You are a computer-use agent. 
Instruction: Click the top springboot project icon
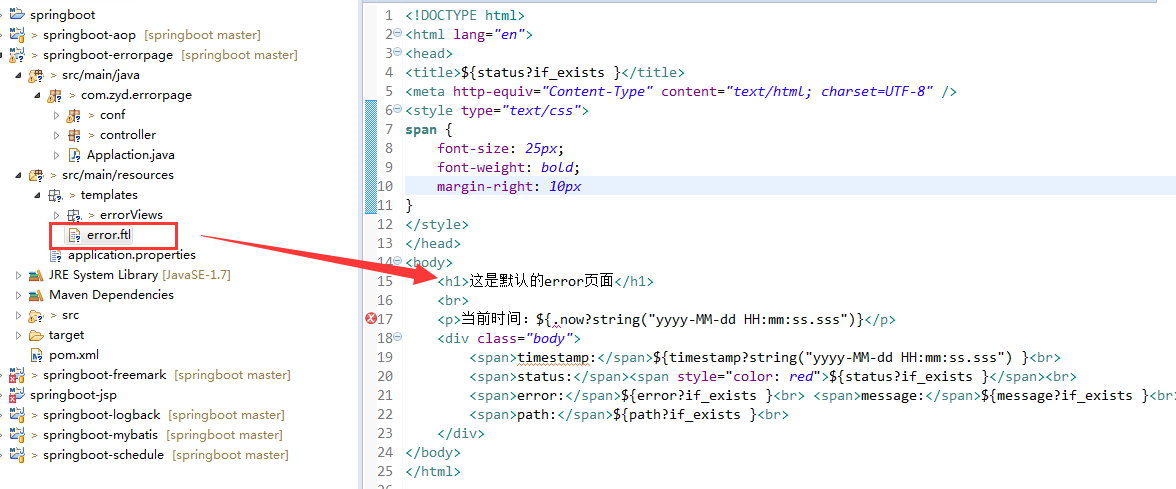point(16,14)
